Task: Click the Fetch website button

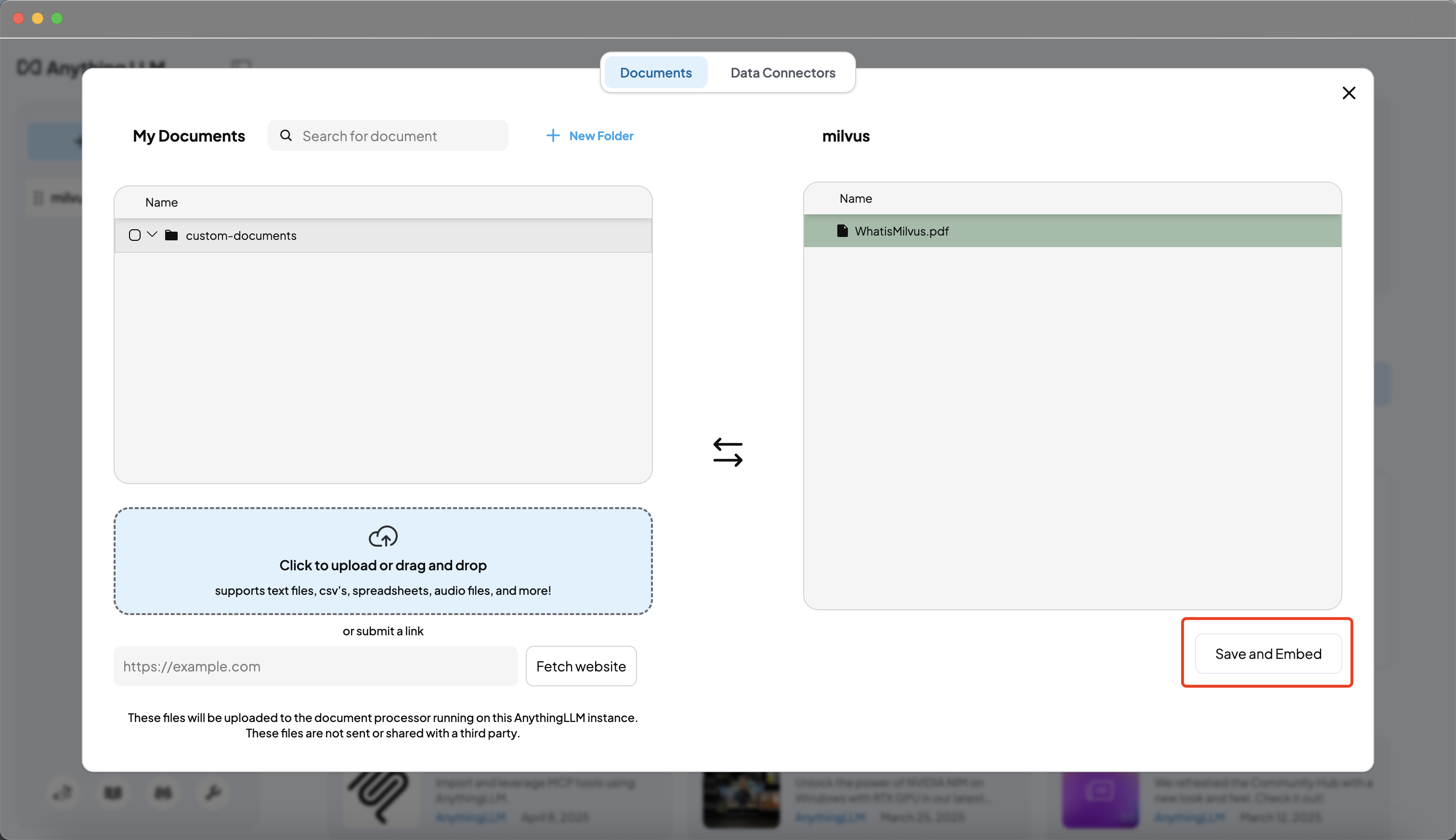Action: (581, 666)
